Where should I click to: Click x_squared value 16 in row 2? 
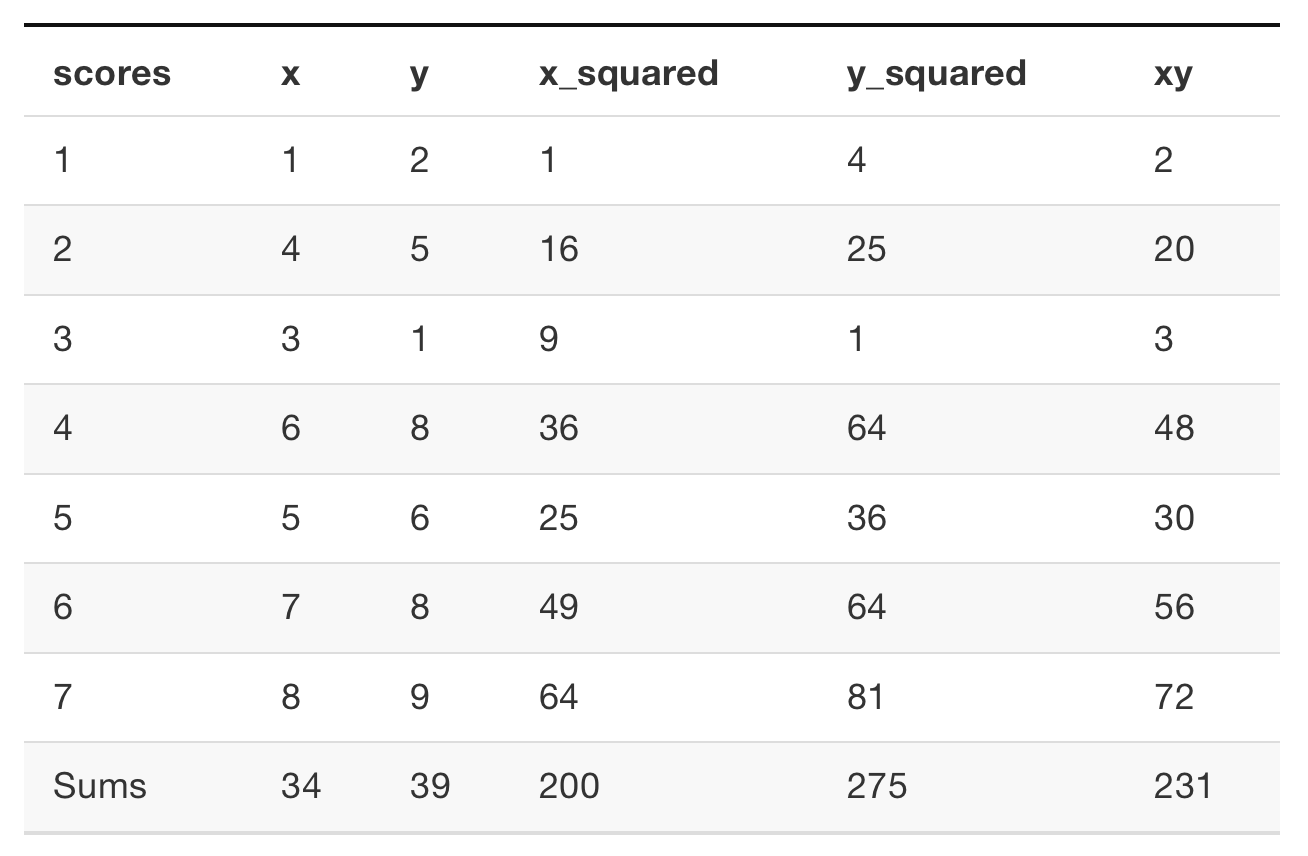coord(558,249)
